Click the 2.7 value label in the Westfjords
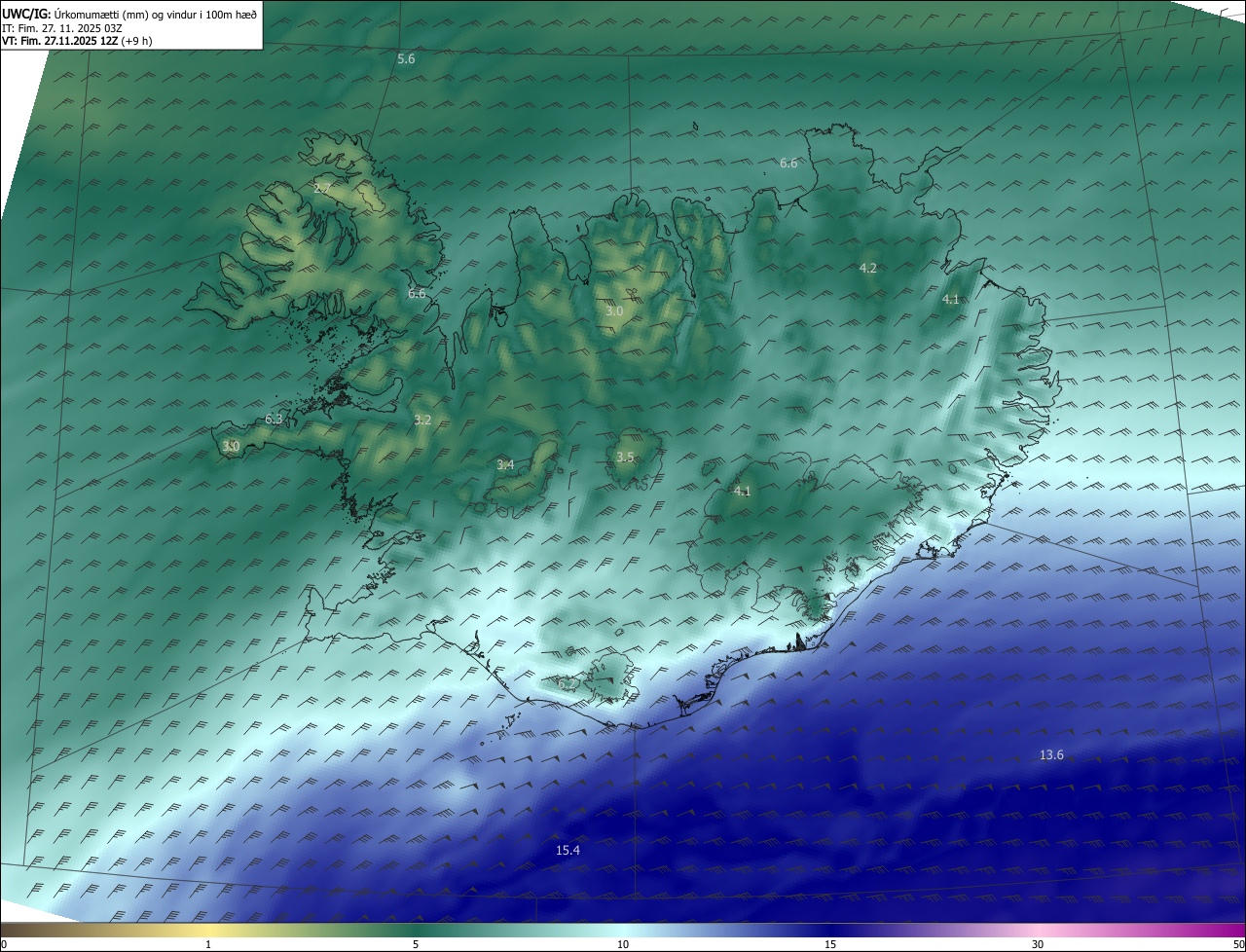Screen dimensions: 1246x952 point(322,188)
